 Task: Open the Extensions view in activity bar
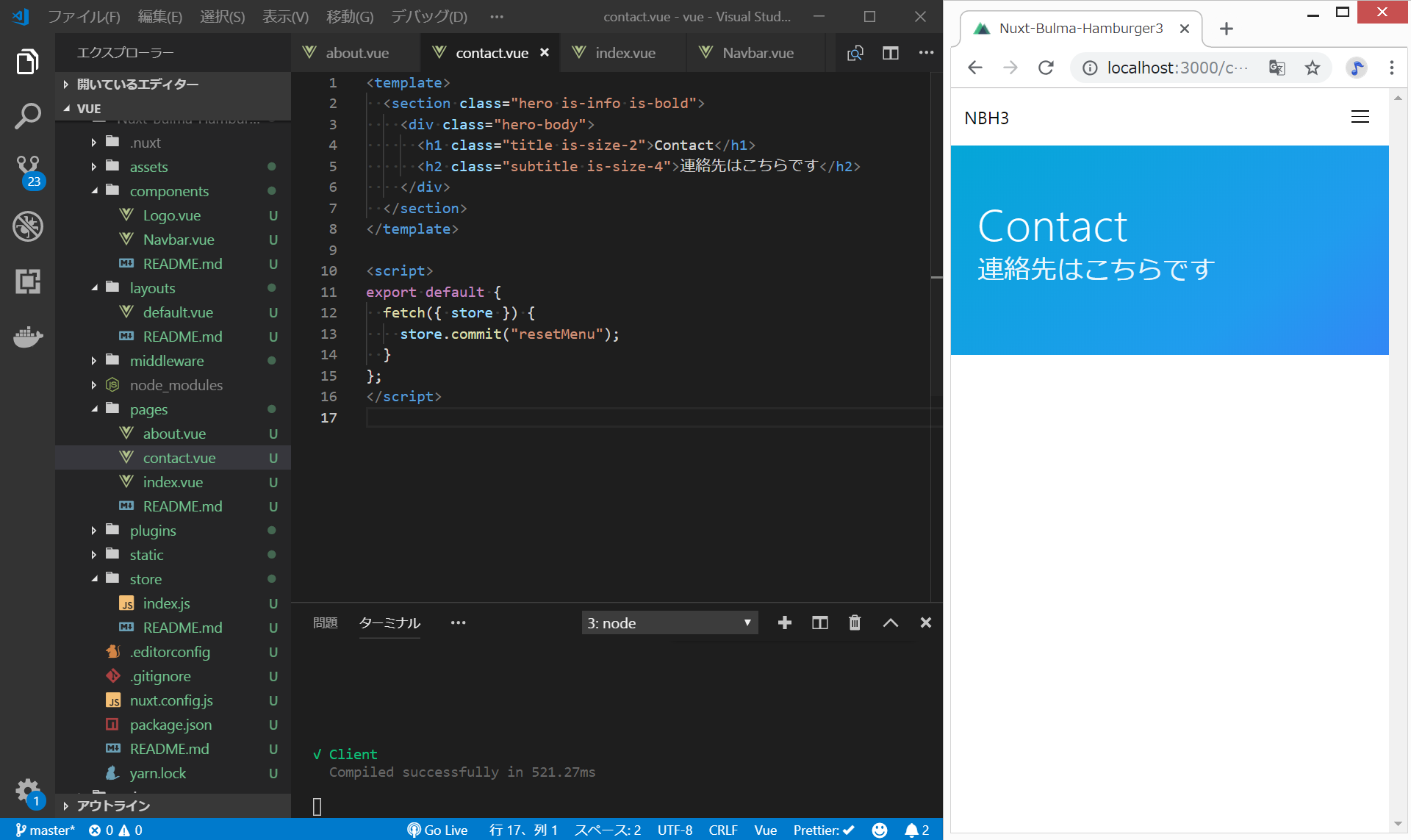click(x=27, y=281)
